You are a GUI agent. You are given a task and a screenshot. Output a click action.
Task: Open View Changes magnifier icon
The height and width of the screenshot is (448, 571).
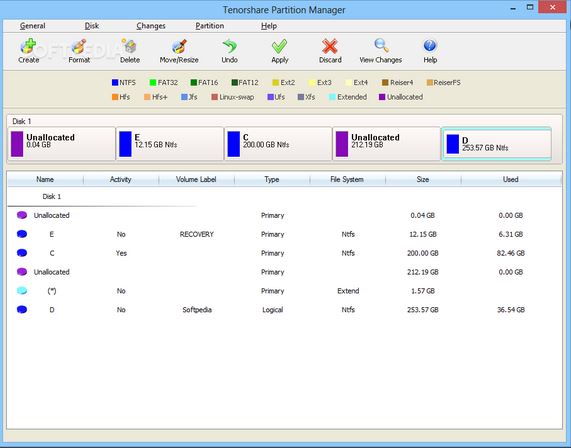[381, 46]
